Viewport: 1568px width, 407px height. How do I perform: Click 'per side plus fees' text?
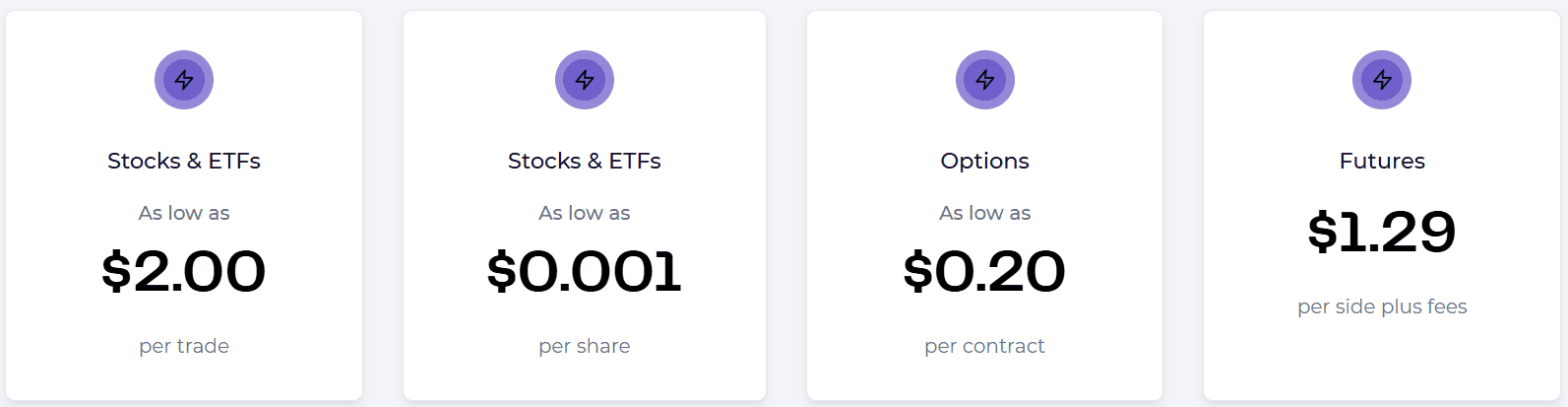coord(1382,306)
